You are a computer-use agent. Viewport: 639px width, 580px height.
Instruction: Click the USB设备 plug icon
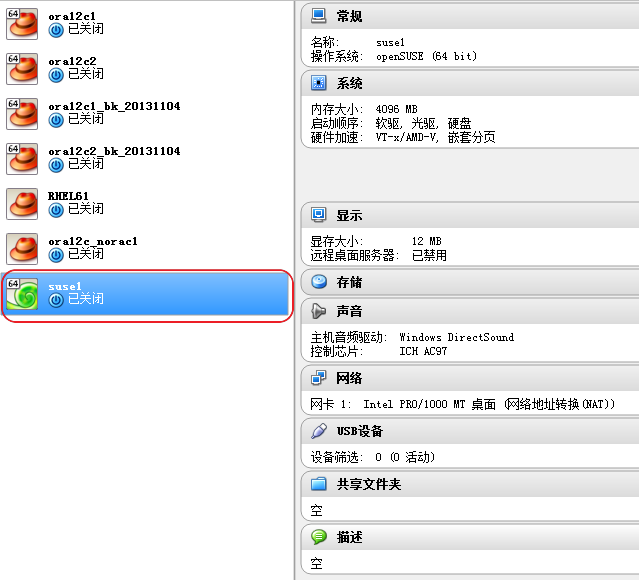[x=319, y=431]
